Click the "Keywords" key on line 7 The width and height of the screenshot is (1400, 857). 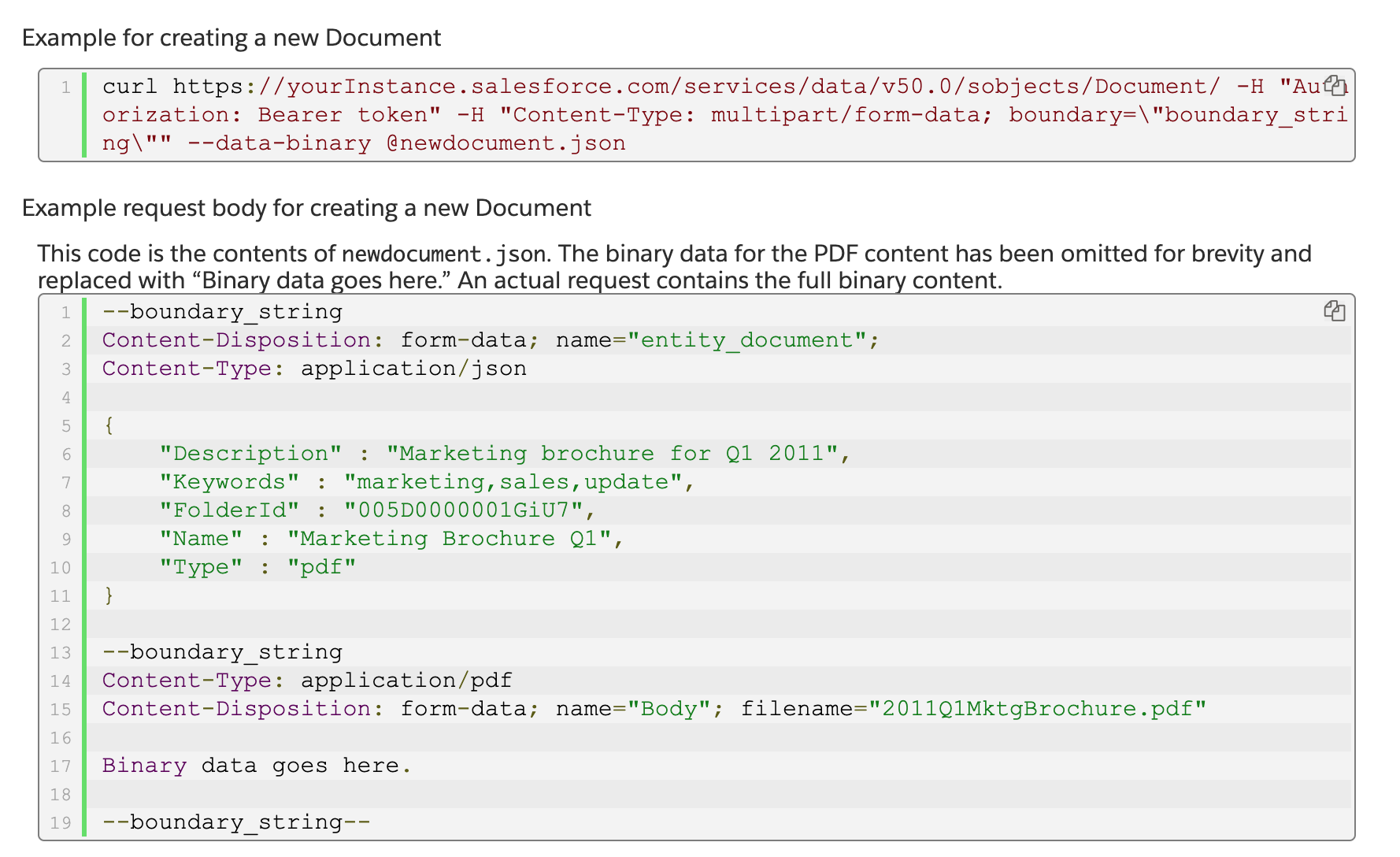click(229, 482)
